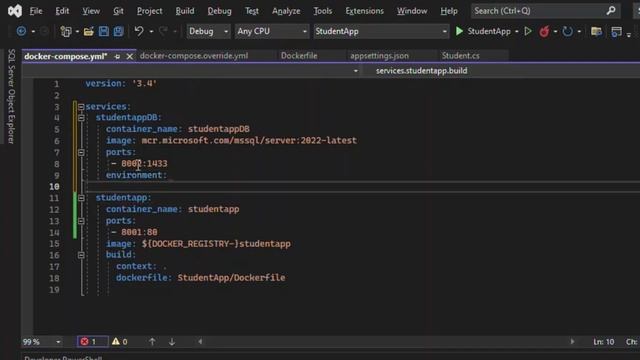Click the new project toolbar icon

66,31
